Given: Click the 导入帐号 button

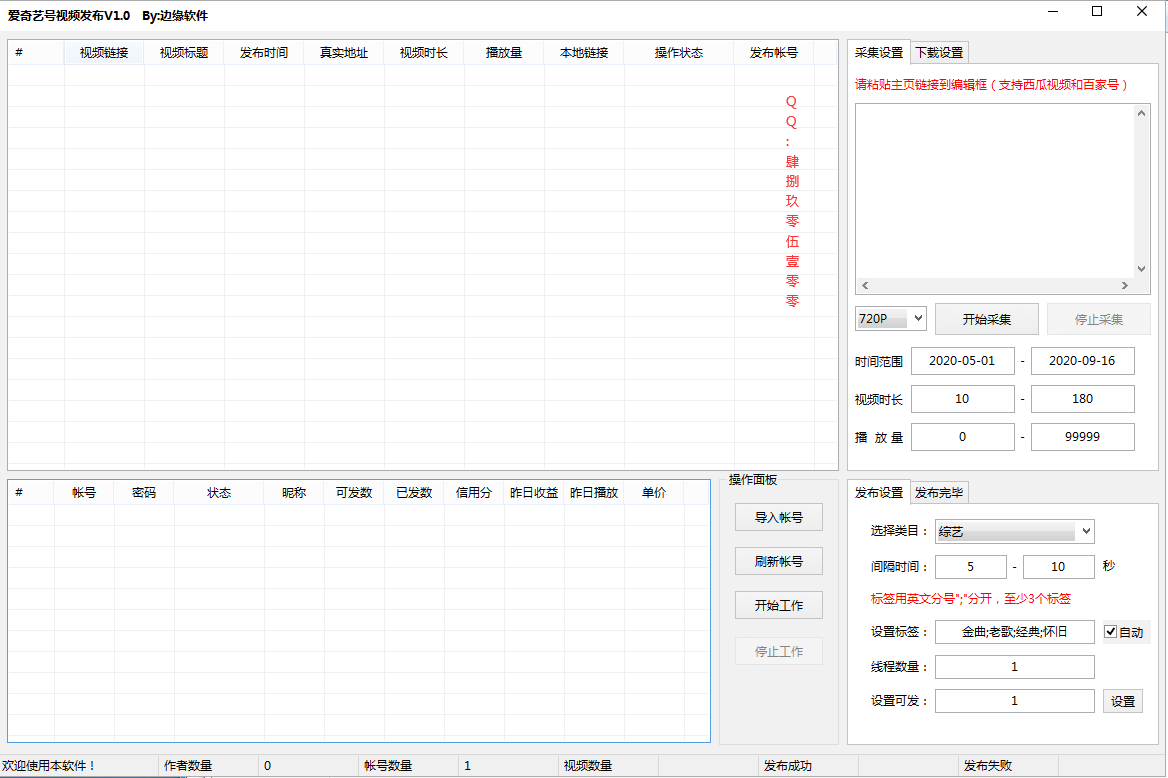Looking at the screenshot, I should [x=778, y=517].
